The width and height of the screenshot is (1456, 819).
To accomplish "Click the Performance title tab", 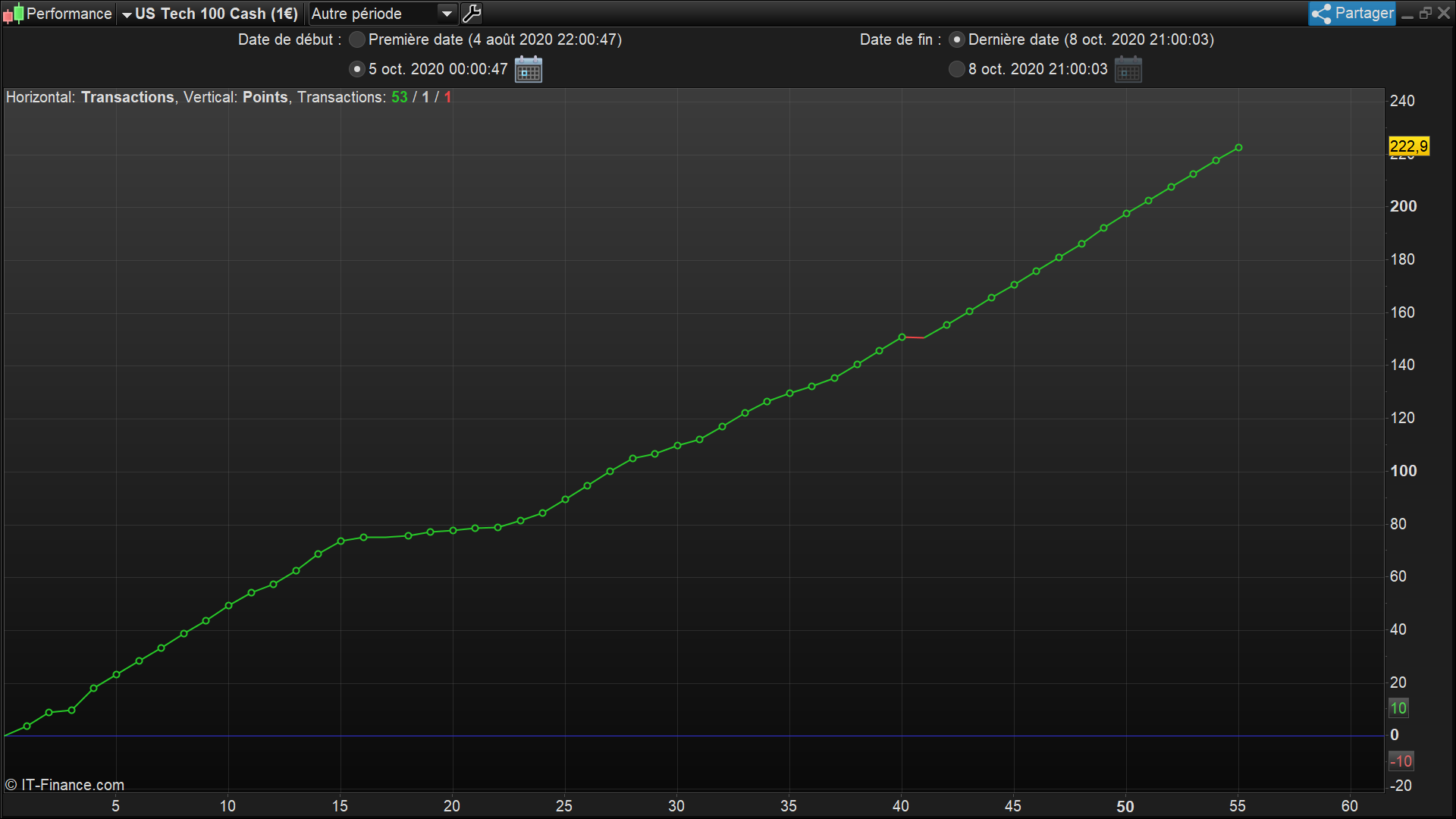I will (68, 14).
